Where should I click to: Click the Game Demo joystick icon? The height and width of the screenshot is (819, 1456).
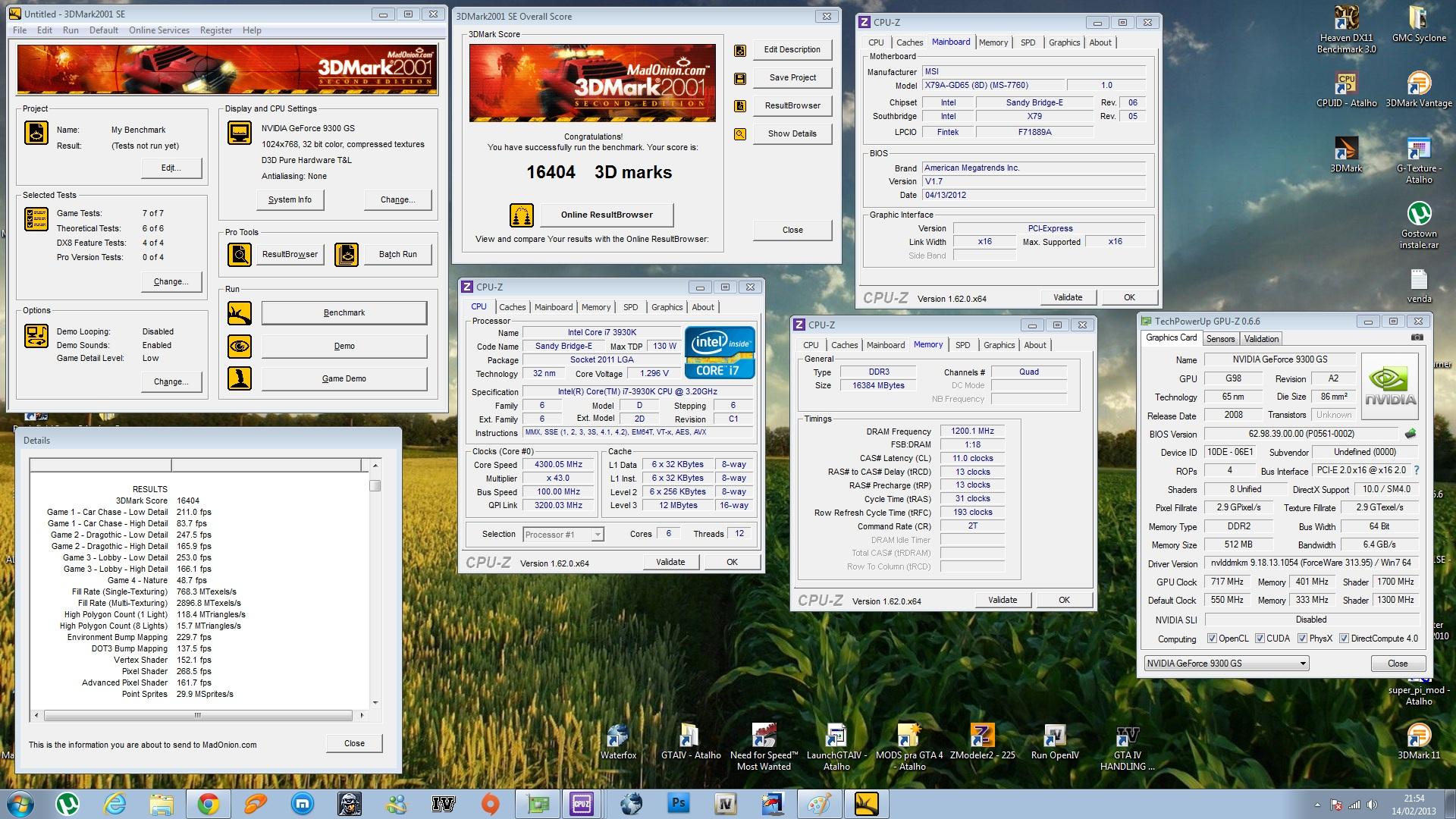[240, 378]
